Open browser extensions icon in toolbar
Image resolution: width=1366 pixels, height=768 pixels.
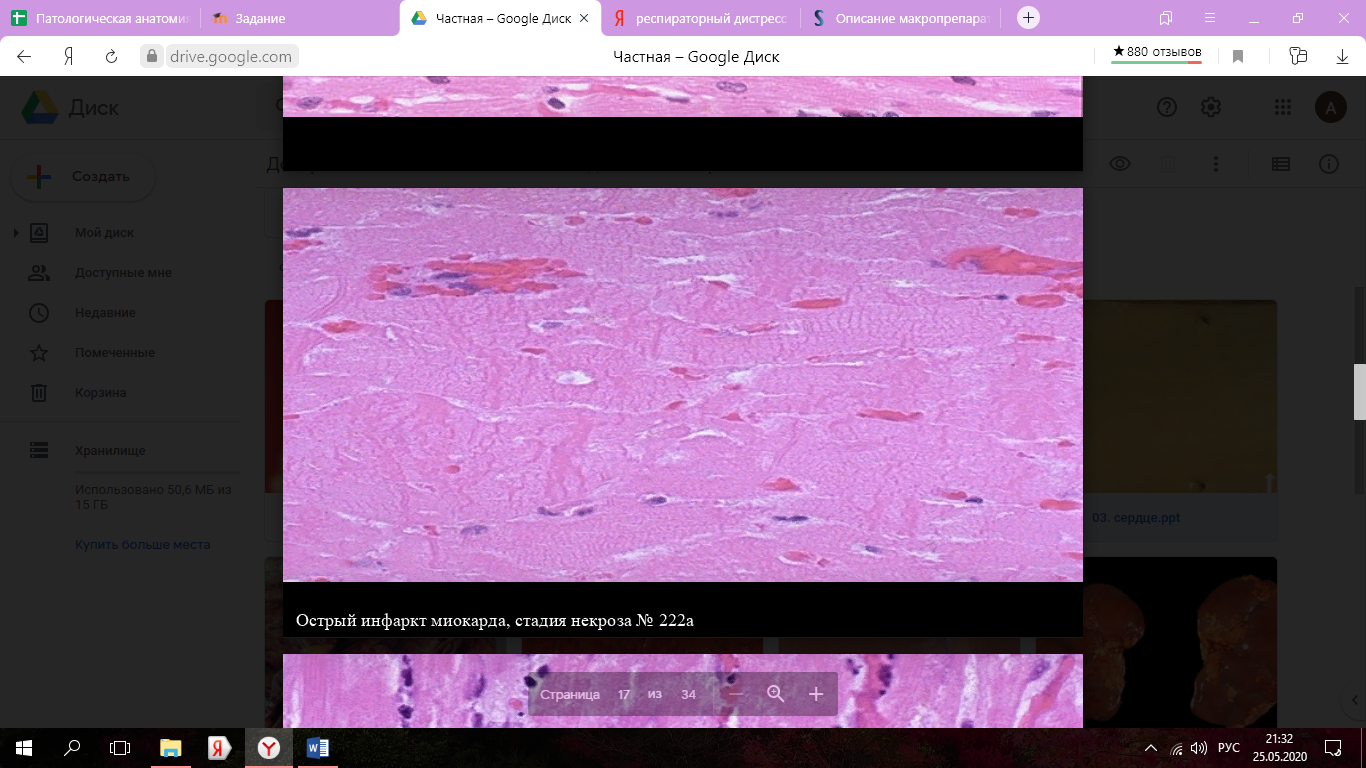[1298, 57]
